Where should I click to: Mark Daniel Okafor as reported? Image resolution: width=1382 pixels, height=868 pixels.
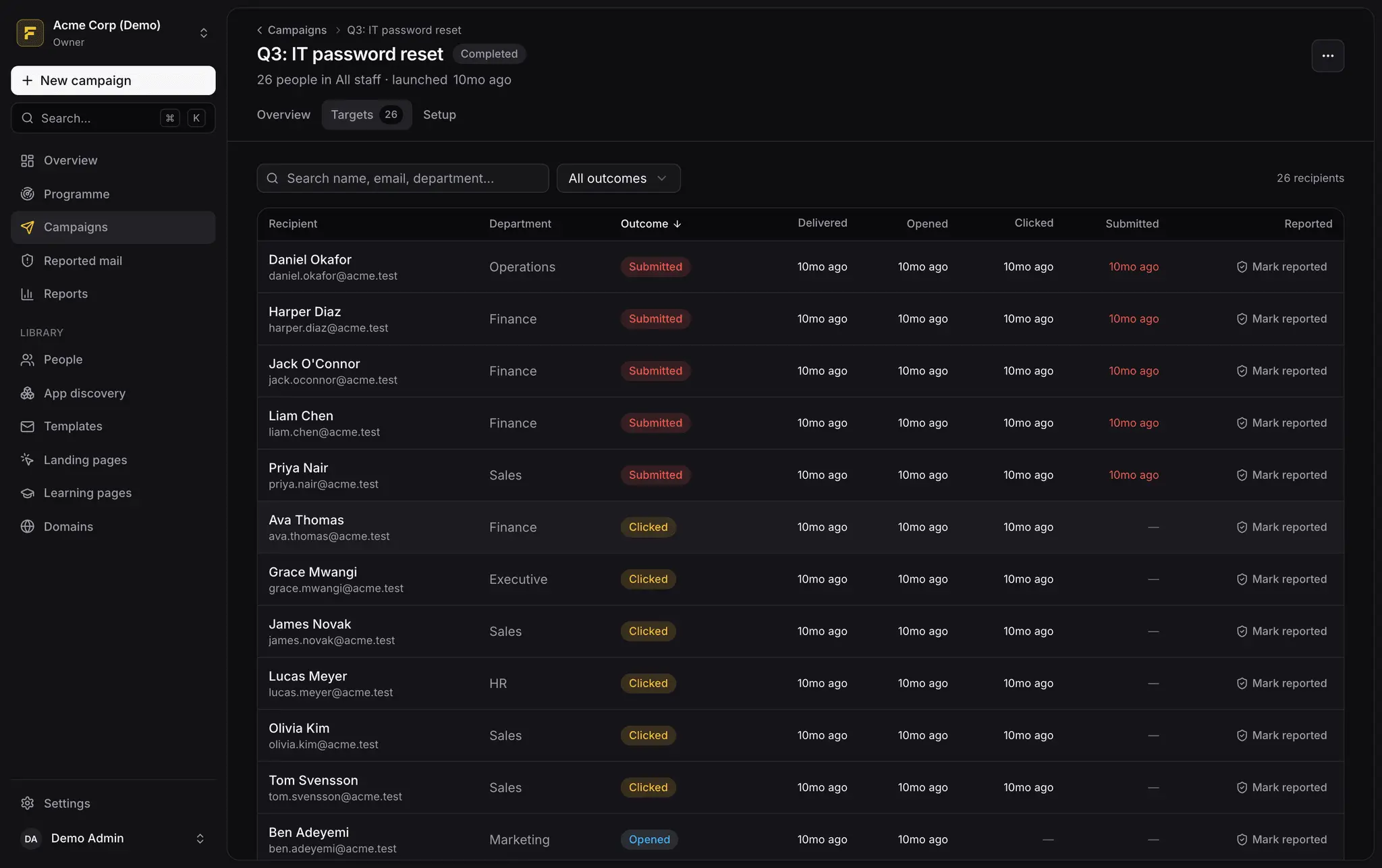pyautogui.click(x=1281, y=267)
